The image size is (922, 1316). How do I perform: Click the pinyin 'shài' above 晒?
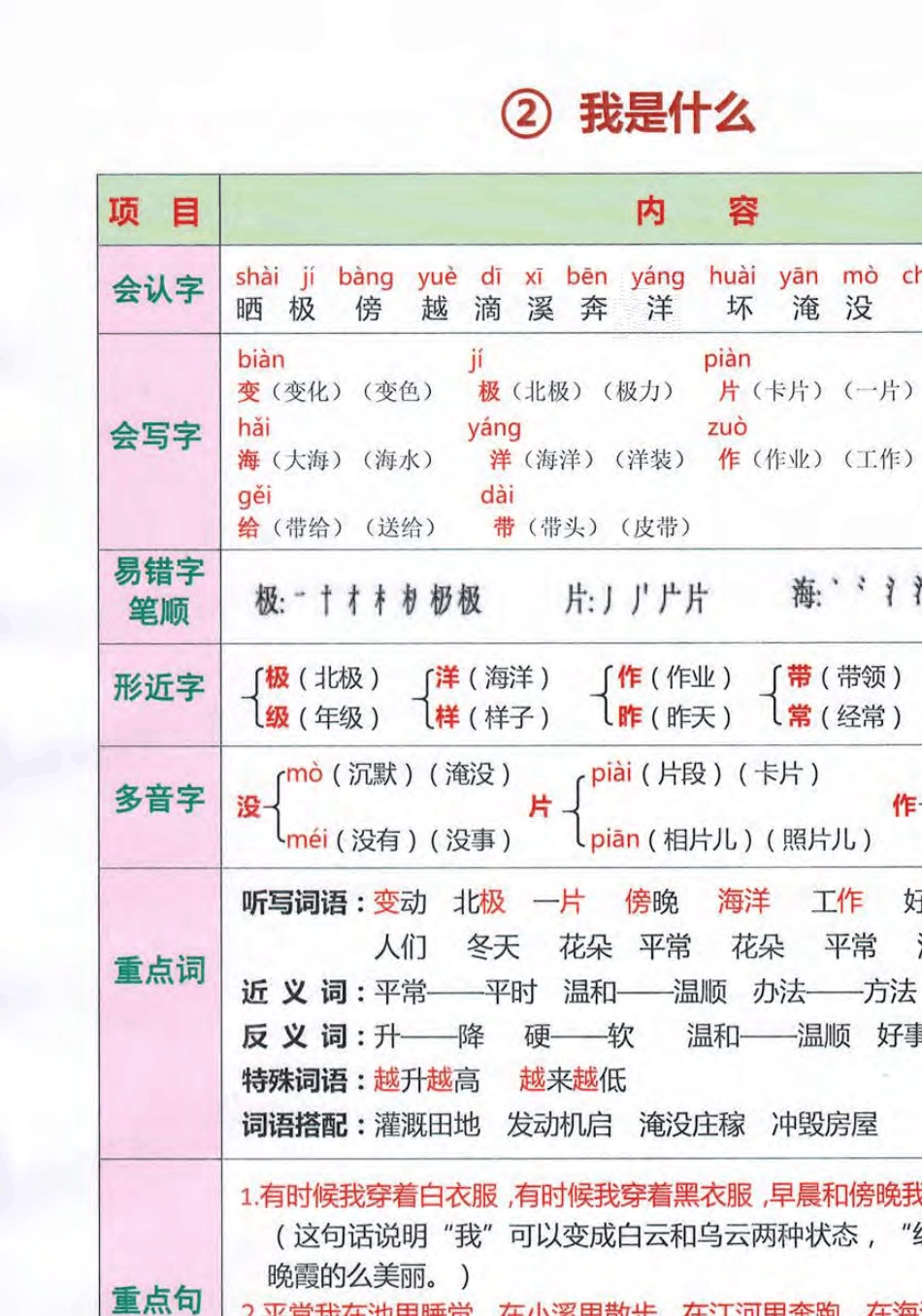[257, 277]
